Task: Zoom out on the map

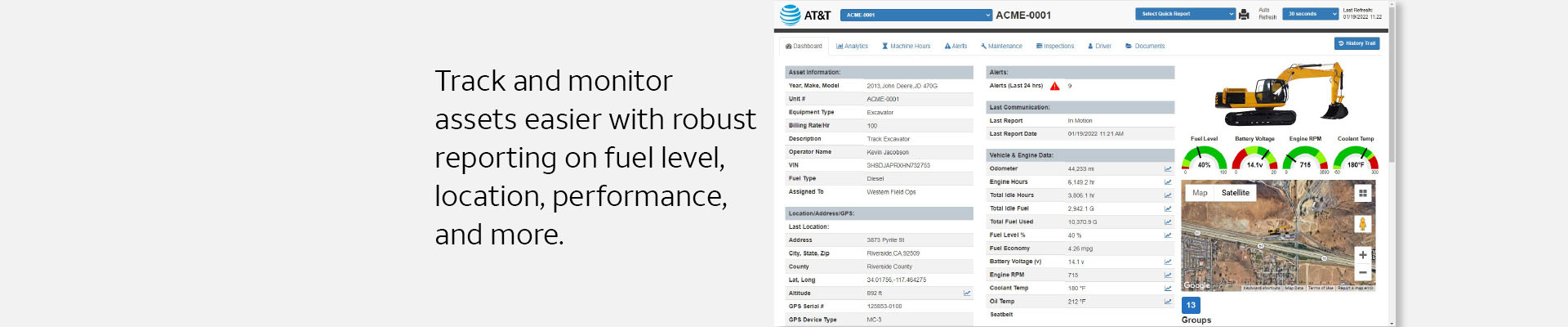Action: [1362, 272]
